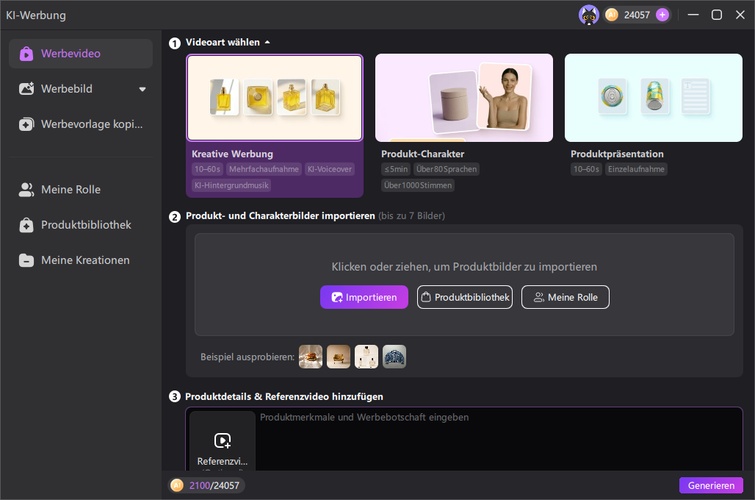The height and width of the screenshot is (500, 755).
Task: Click the Über 1000 Stimmen tag
Action: [418, 185]
